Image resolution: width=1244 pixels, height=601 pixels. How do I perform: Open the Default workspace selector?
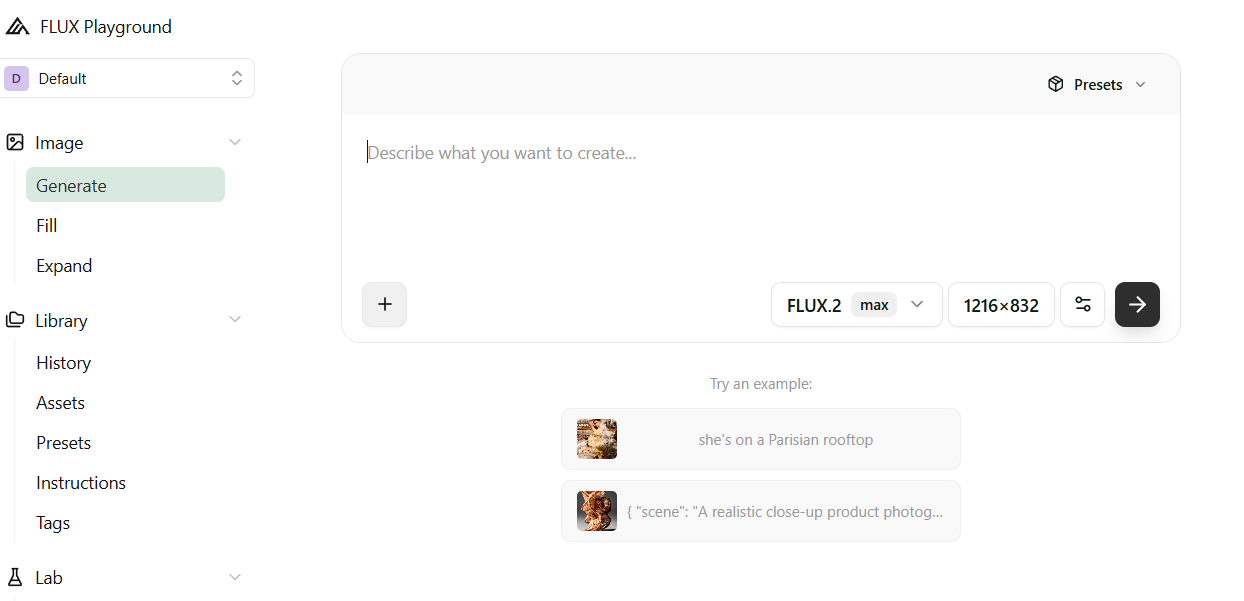[x=128, y=77]
